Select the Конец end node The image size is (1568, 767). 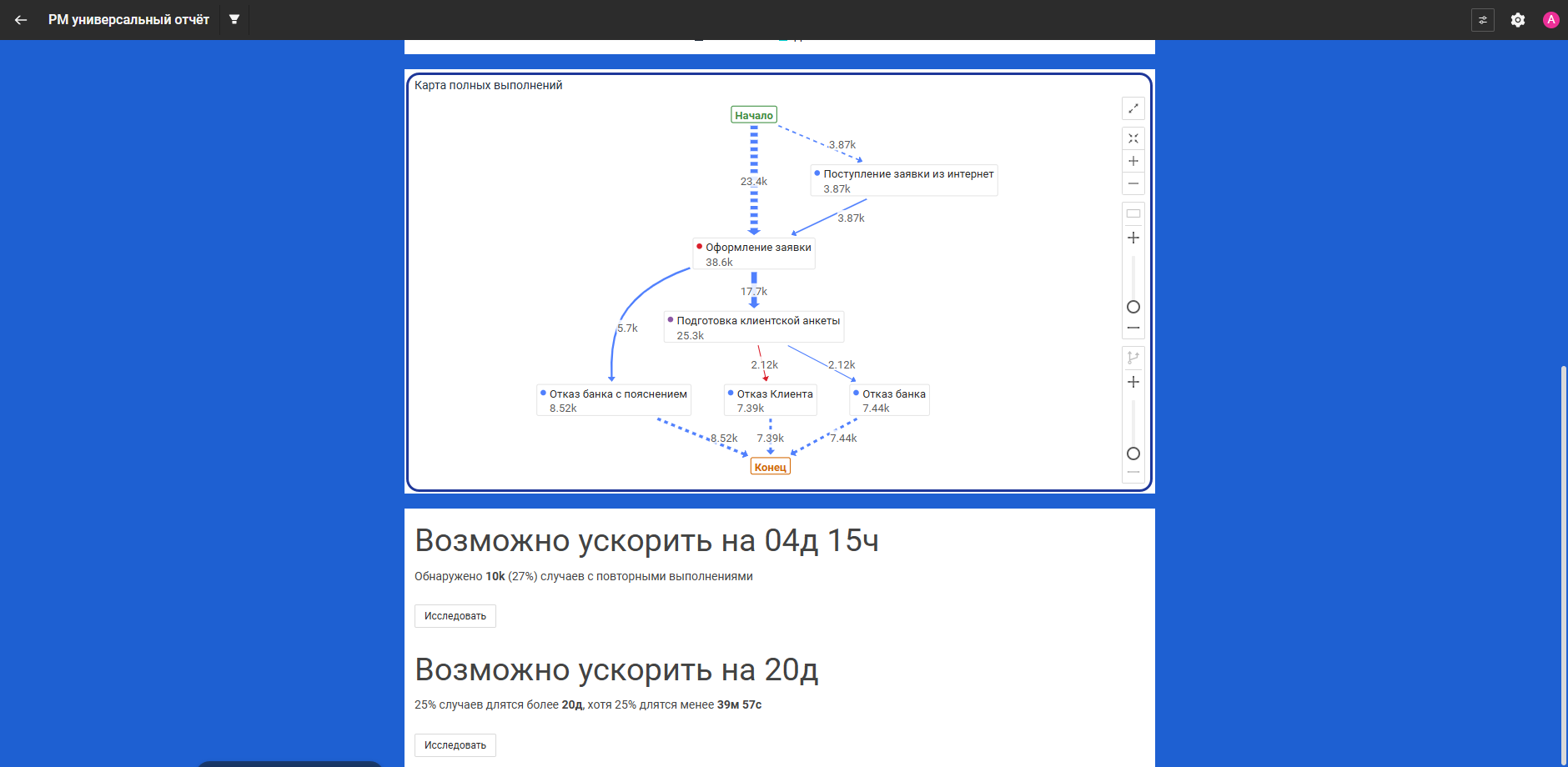[771, 467]
